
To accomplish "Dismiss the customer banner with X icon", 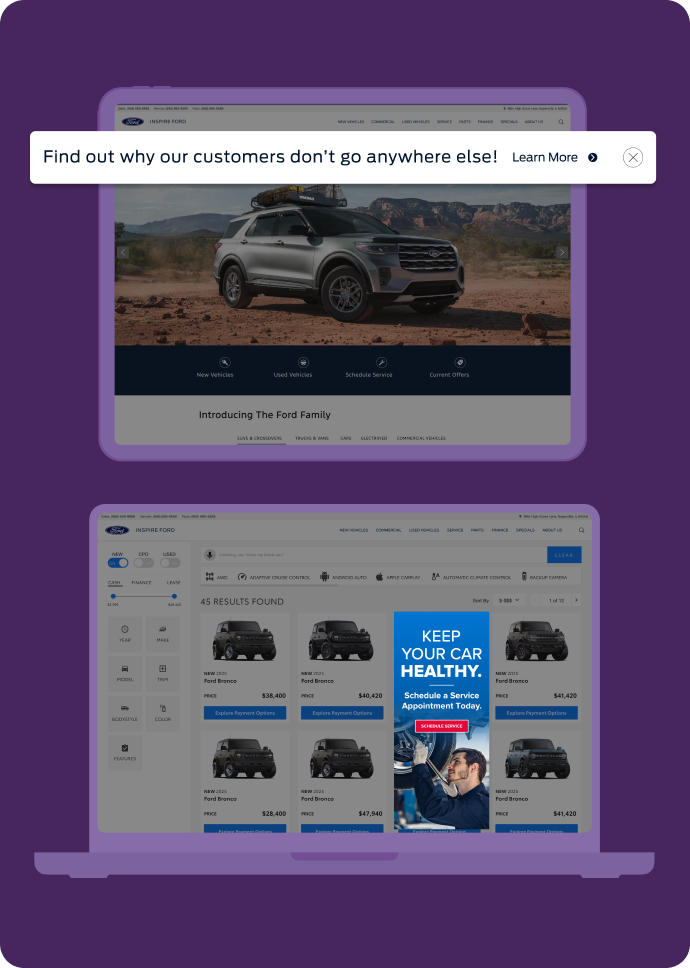I will point(633,157).
